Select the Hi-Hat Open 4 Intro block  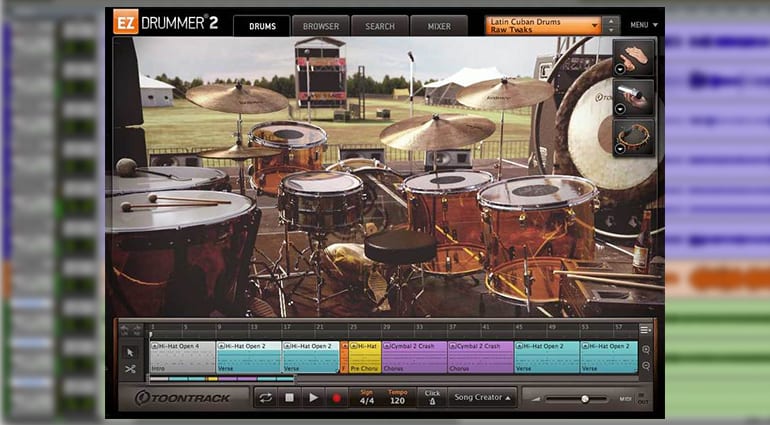[x=183, y=357]
